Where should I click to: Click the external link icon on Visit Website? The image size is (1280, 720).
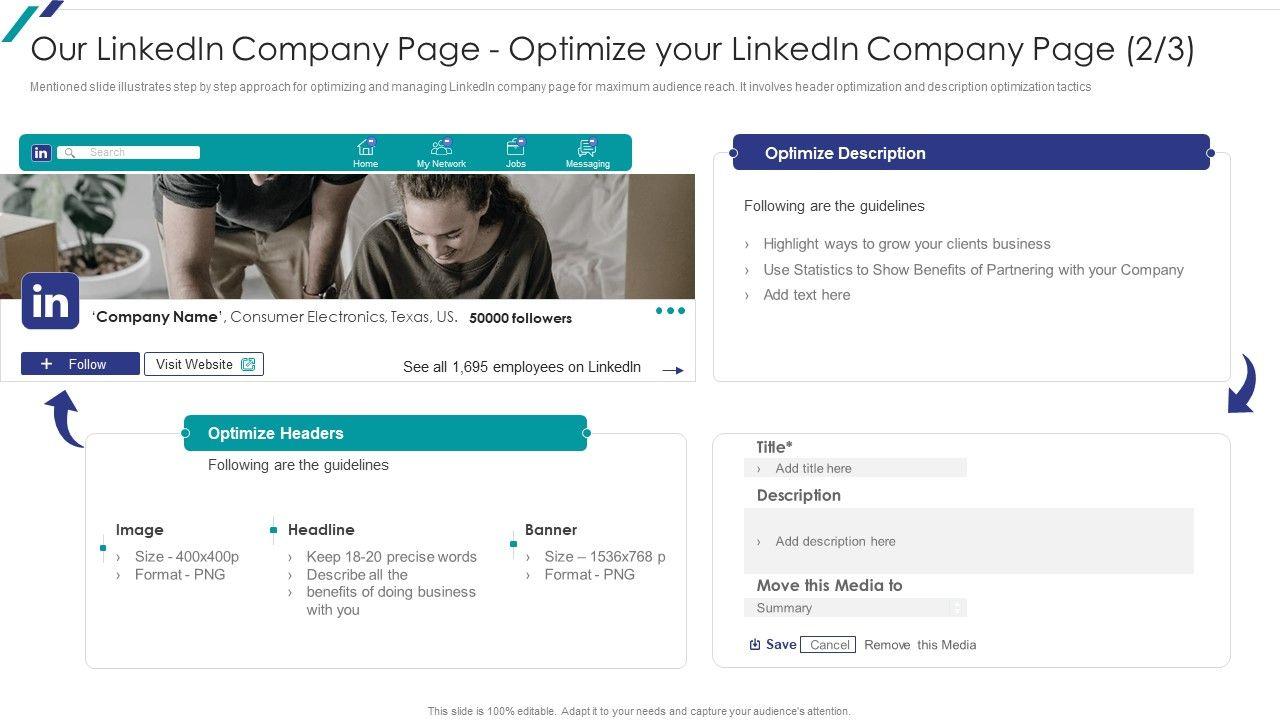click(248, 364)
